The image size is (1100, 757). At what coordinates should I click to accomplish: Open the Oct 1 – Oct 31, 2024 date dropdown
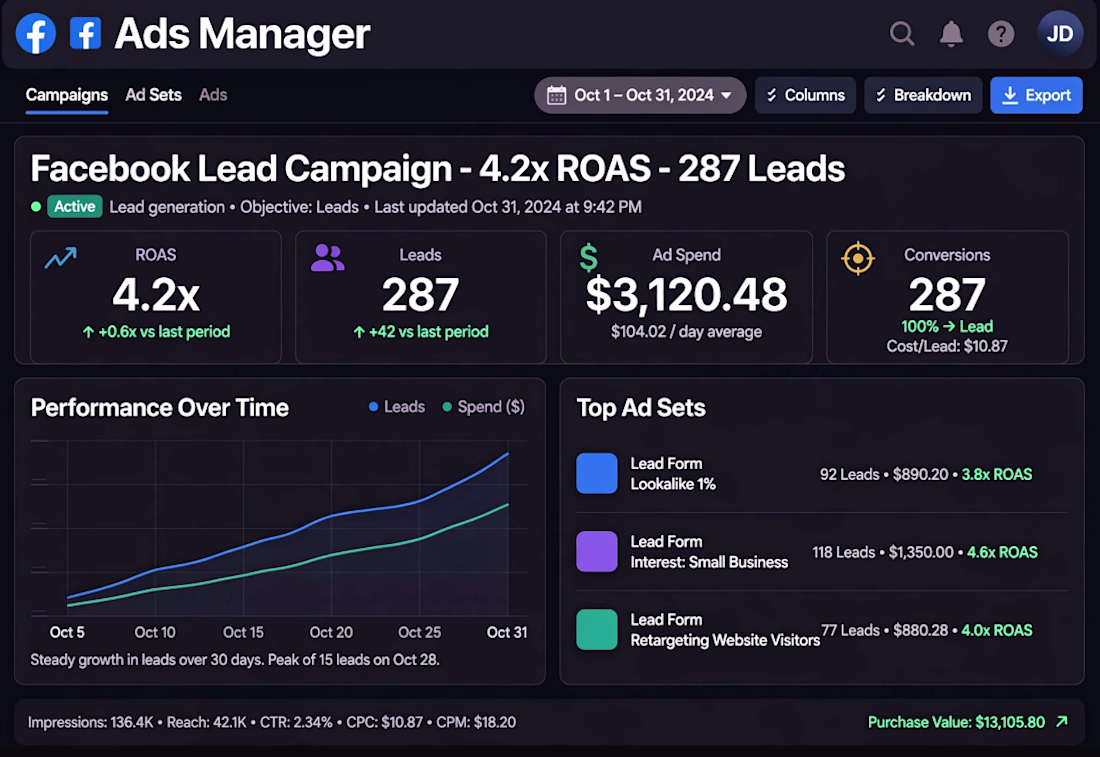click(640, 95)
